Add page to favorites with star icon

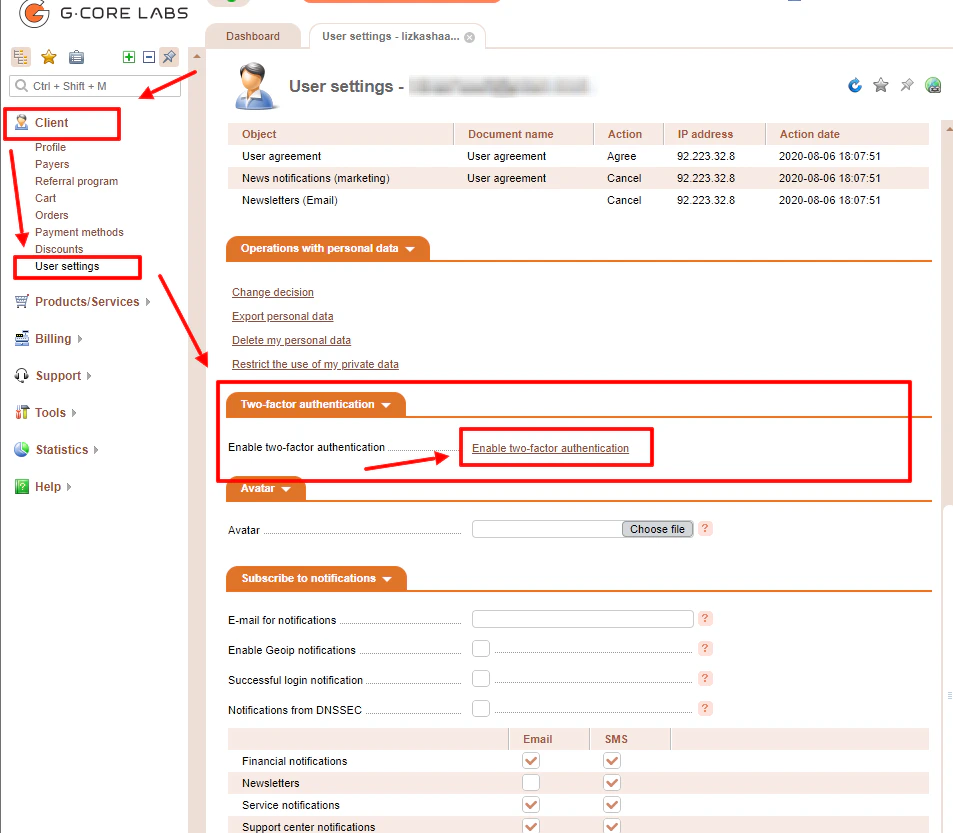pyautogui.click(x=881, y=86)
